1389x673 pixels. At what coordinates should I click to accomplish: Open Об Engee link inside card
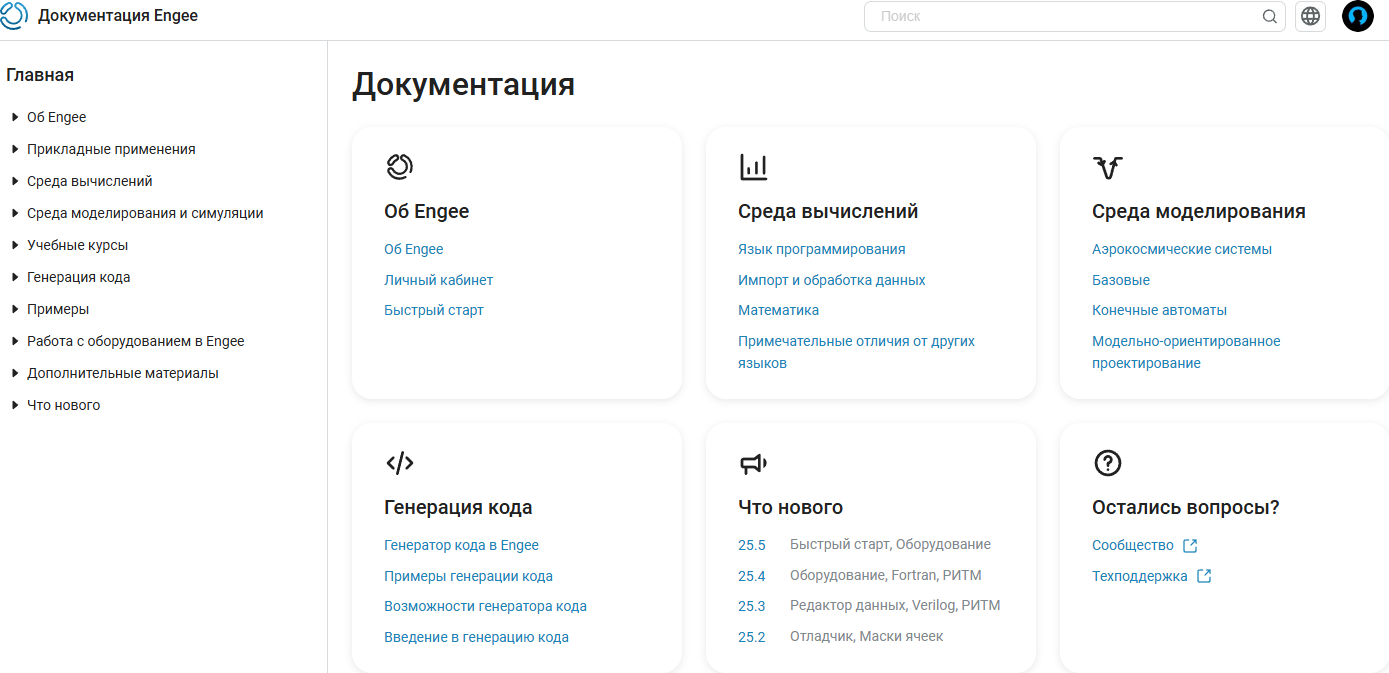414,249
